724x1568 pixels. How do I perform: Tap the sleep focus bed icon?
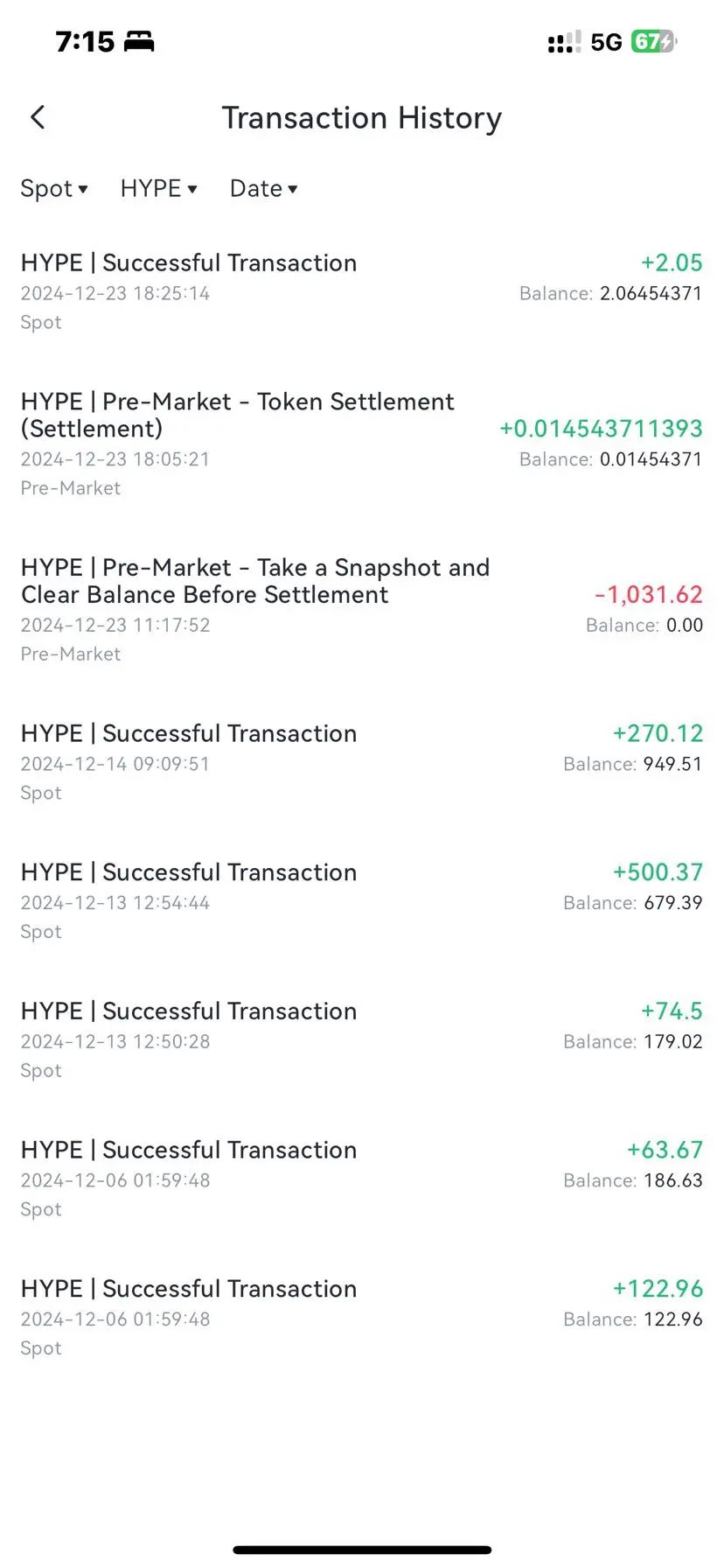point(139,41)
